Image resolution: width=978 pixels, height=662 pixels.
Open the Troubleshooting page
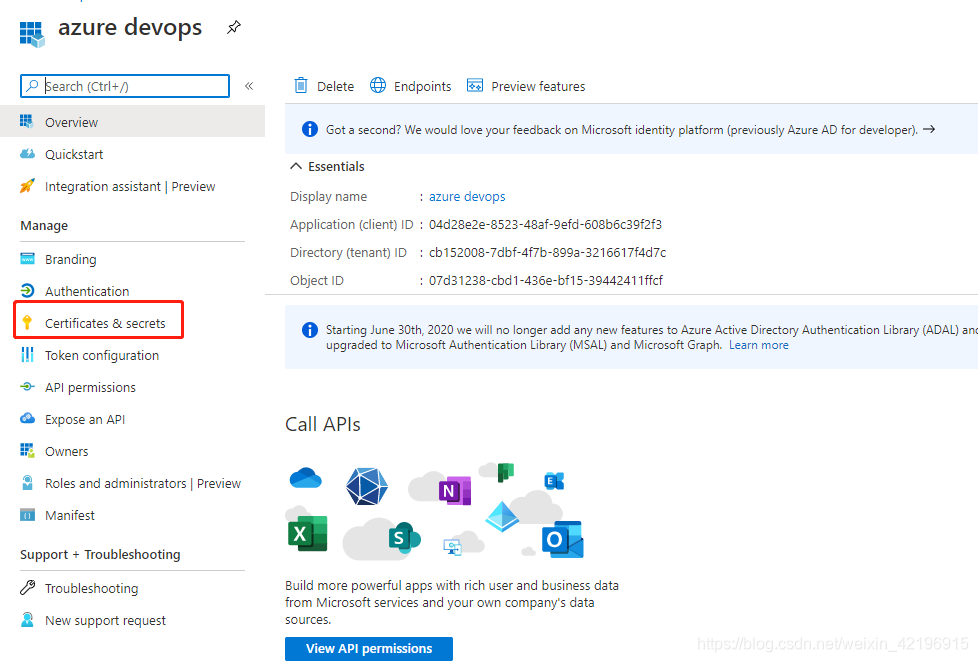(x=91, y=589)
